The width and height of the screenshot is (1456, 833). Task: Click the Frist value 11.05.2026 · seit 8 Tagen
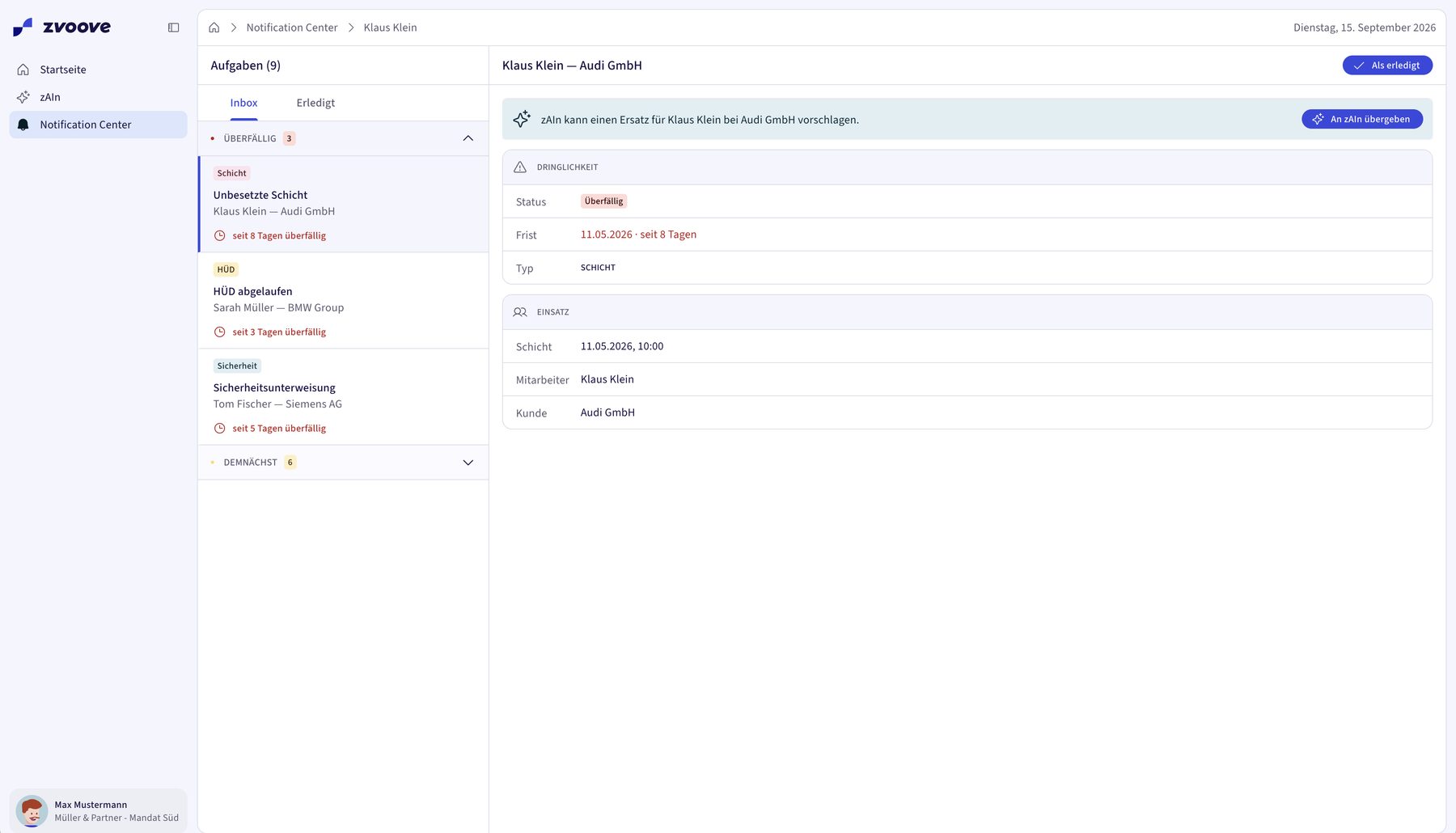(638, 235)
